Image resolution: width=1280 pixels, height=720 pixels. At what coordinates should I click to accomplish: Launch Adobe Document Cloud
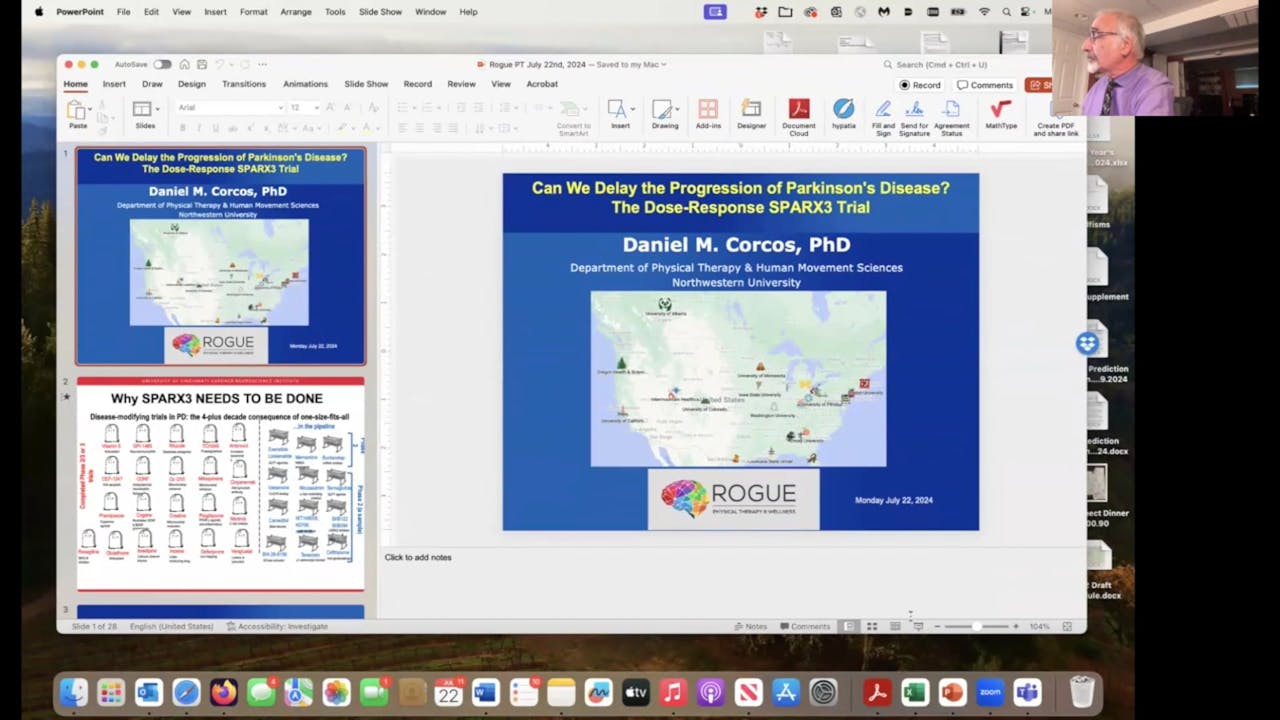pyautogui.click(x=799, y=112)
